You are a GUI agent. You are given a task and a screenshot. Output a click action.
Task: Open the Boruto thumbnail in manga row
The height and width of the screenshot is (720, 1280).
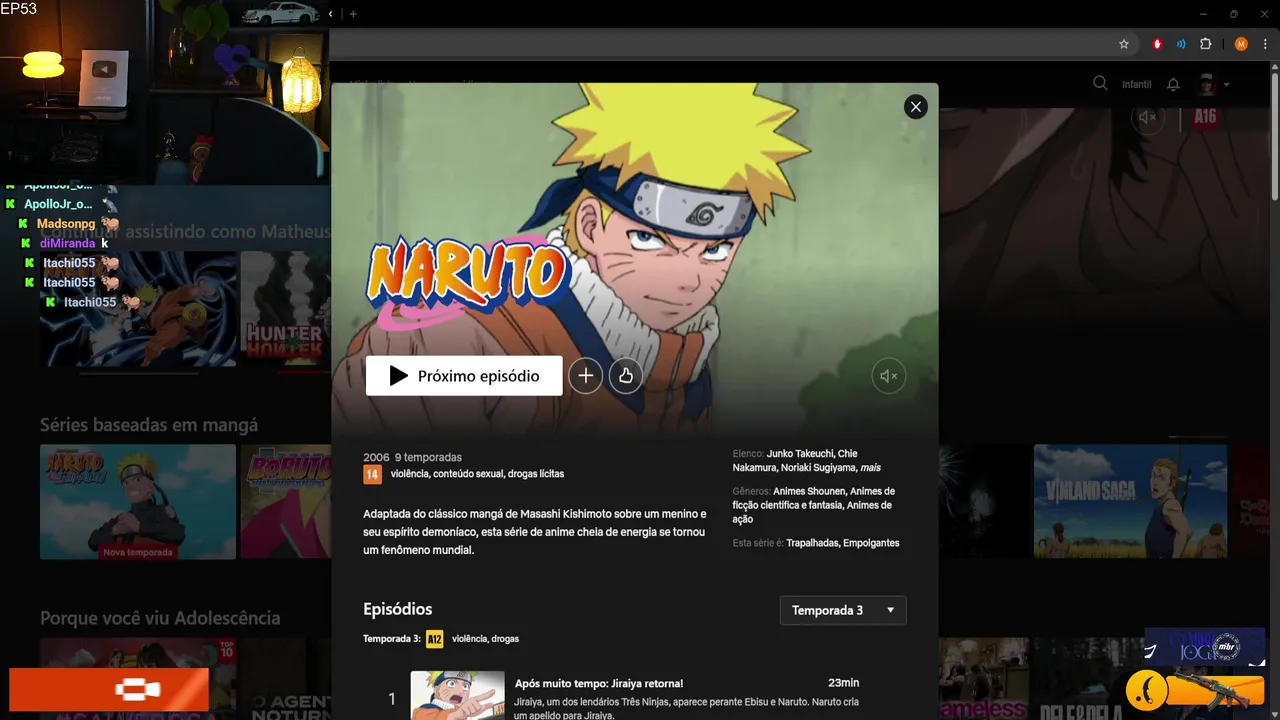point(286,502)
